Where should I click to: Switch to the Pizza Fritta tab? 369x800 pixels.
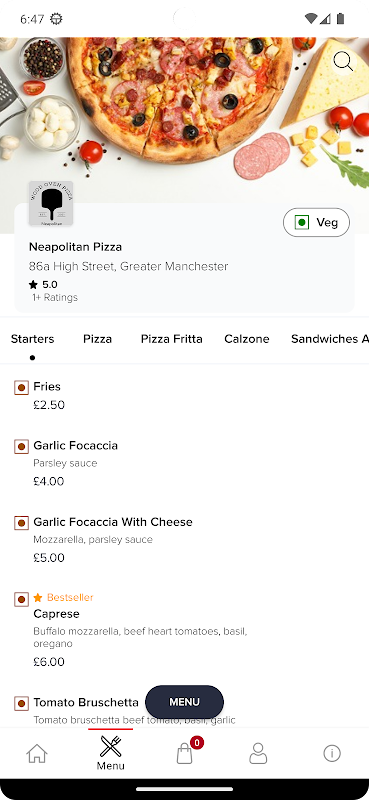[x=171, y=339]
